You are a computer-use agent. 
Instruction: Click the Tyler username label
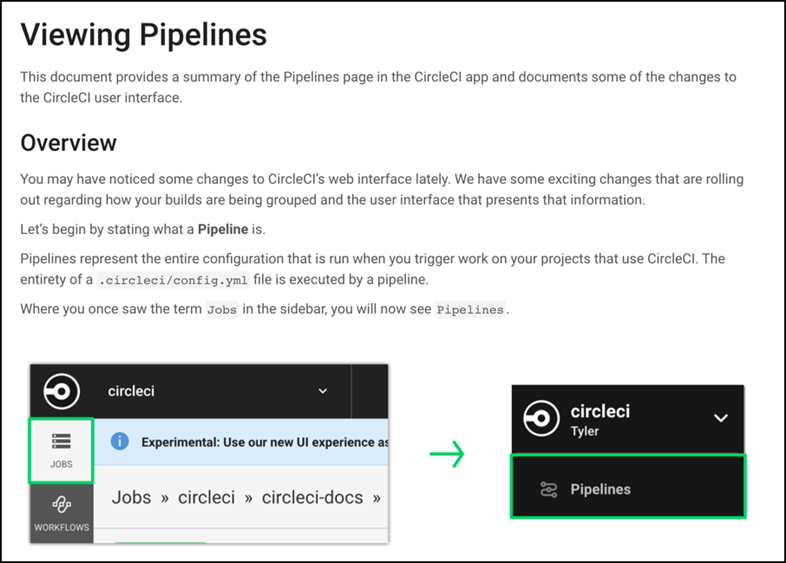(584, 431)
